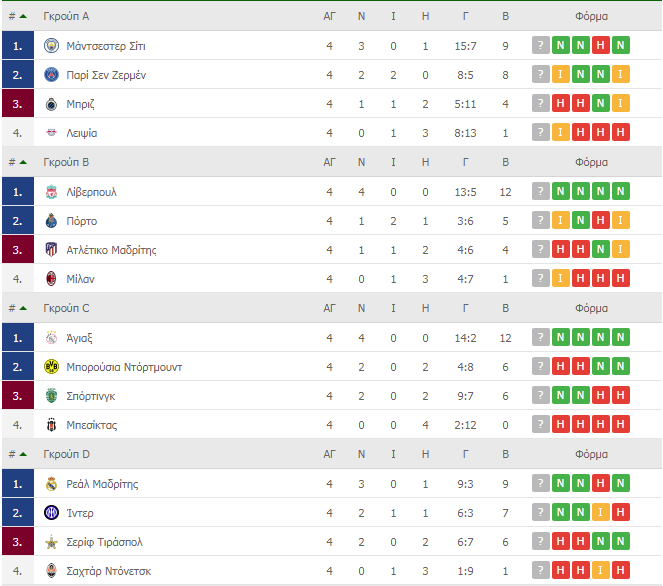This screenshot has width=663, height=586.
Task: Click the Real Madrid club crest
Action: 52,484
